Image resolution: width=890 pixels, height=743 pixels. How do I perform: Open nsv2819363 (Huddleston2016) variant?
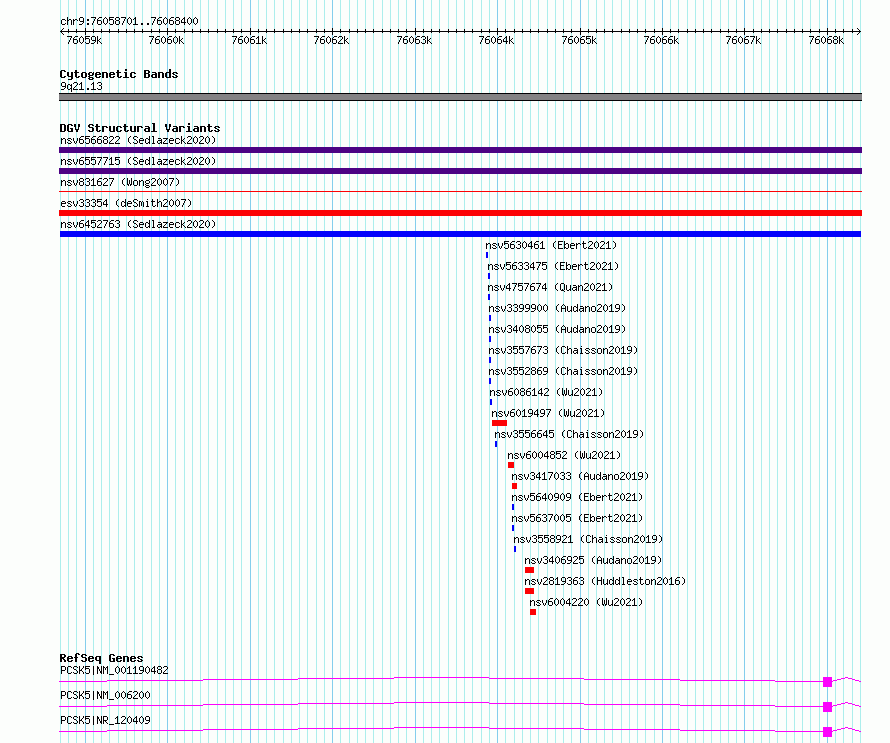point(605,581)
